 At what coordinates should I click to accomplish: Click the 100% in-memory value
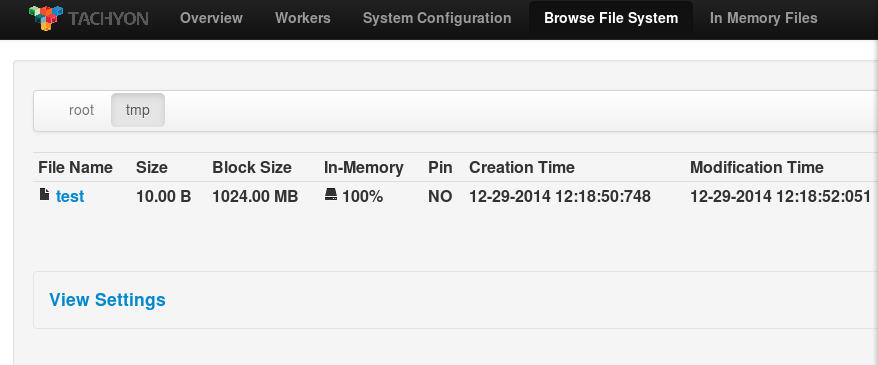(x=362, y=196)
